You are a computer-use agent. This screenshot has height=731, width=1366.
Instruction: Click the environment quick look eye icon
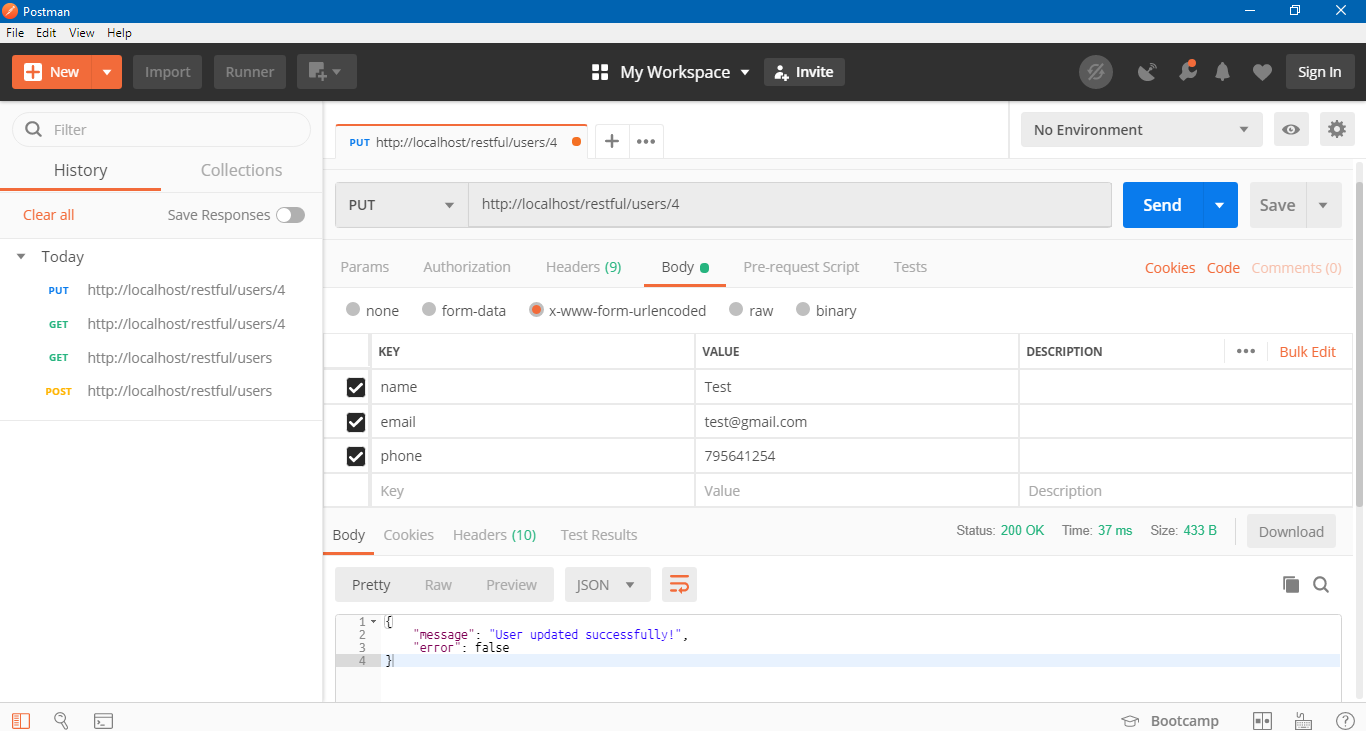(1291, 129)
